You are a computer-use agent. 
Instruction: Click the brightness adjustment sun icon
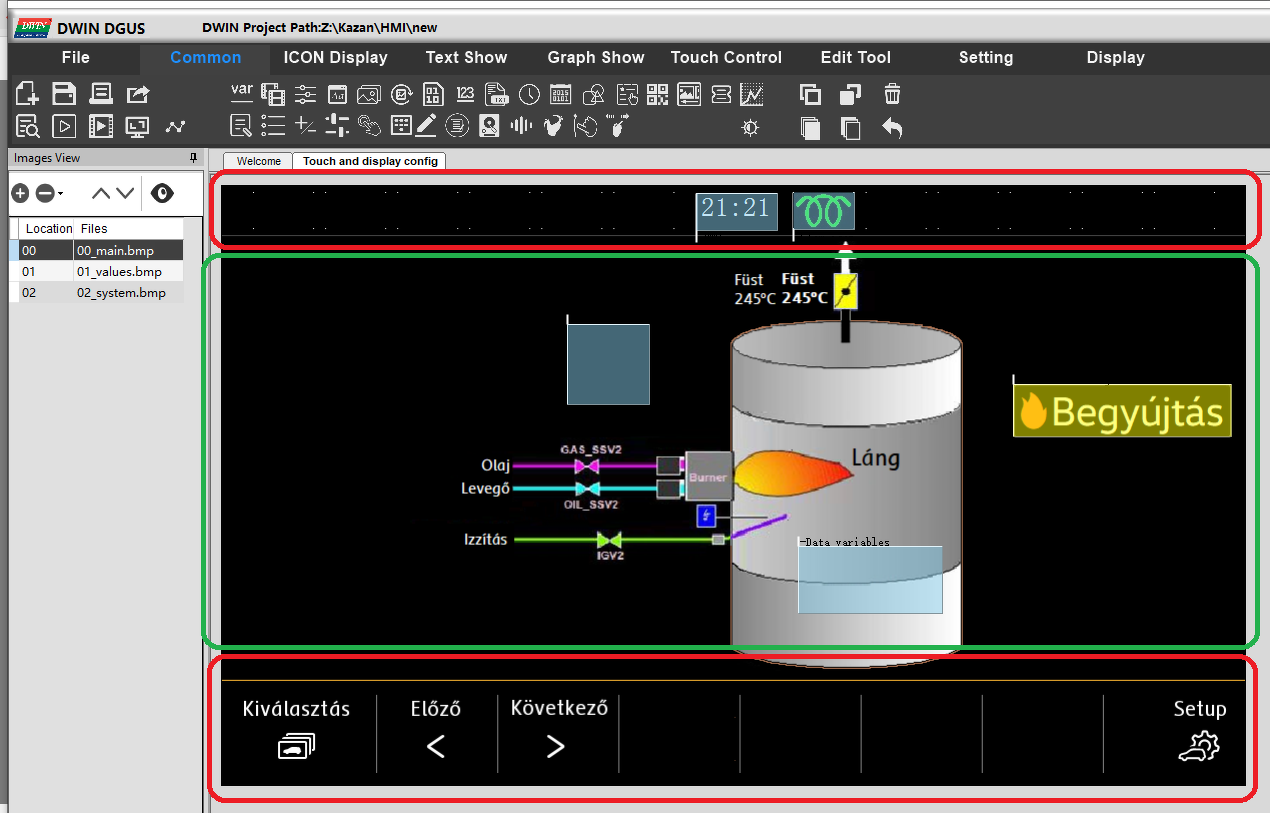[750, 127]
